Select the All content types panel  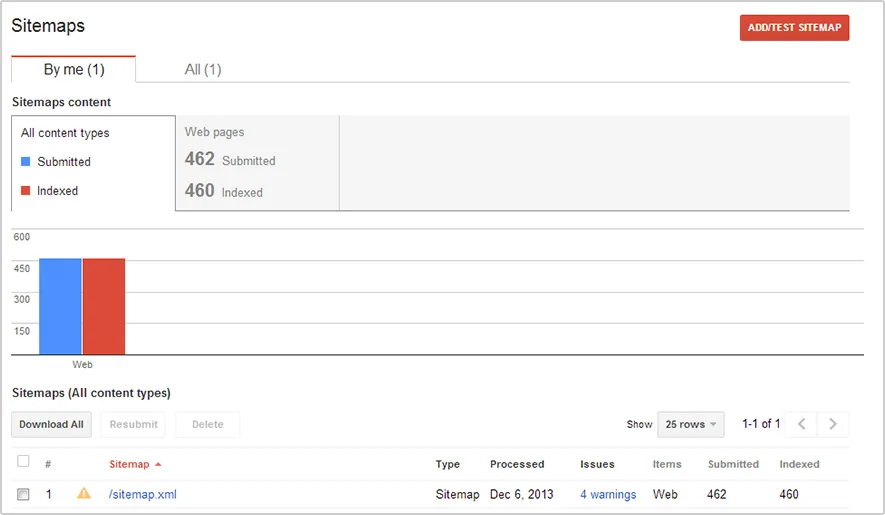pos(93,162)
